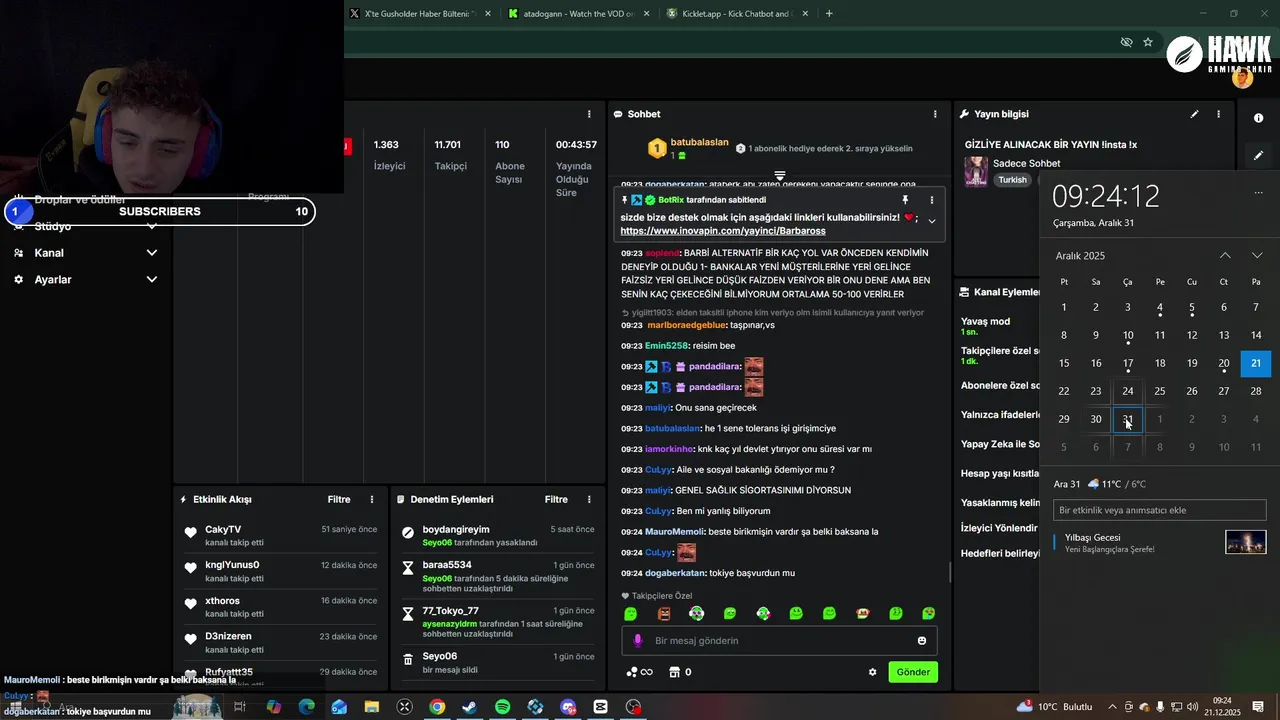Viewport: 1280px width, 720px height.
Task: Focus the 'Bir etkinlik veya anımsatıcı ekle' field
Action: pyautogui.click(x=1160, y=510)
